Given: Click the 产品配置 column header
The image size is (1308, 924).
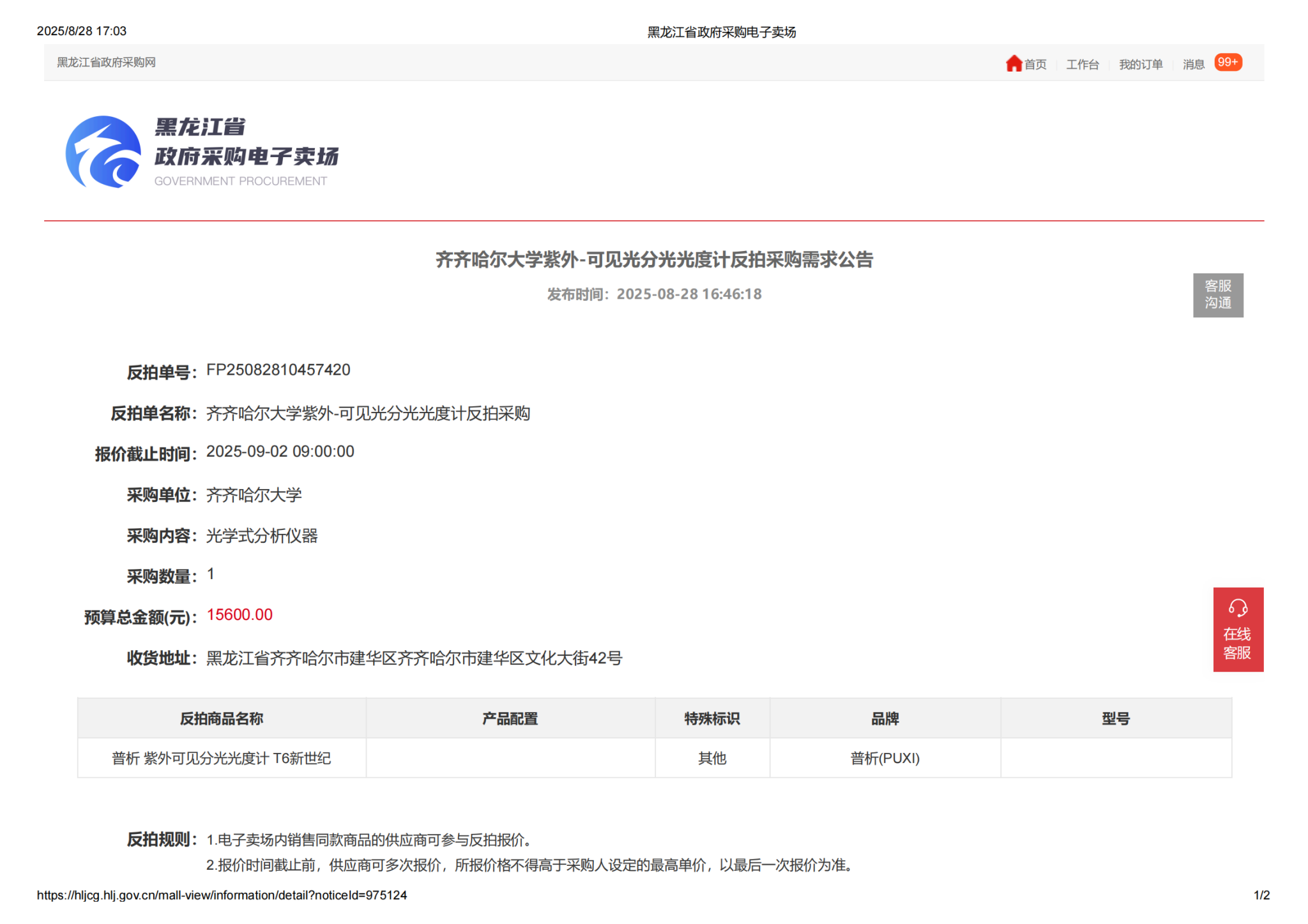Looking at the screenshot, I should coord(510,719).
